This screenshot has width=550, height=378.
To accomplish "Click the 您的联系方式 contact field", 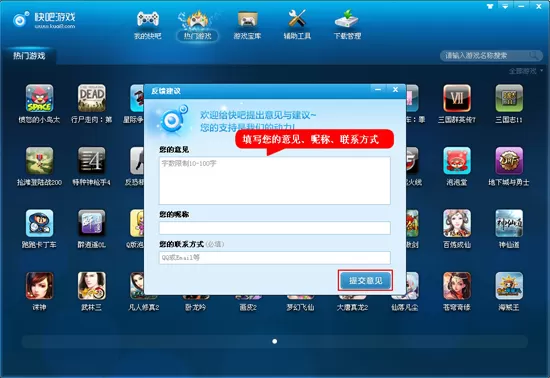I will click(275, 258).
